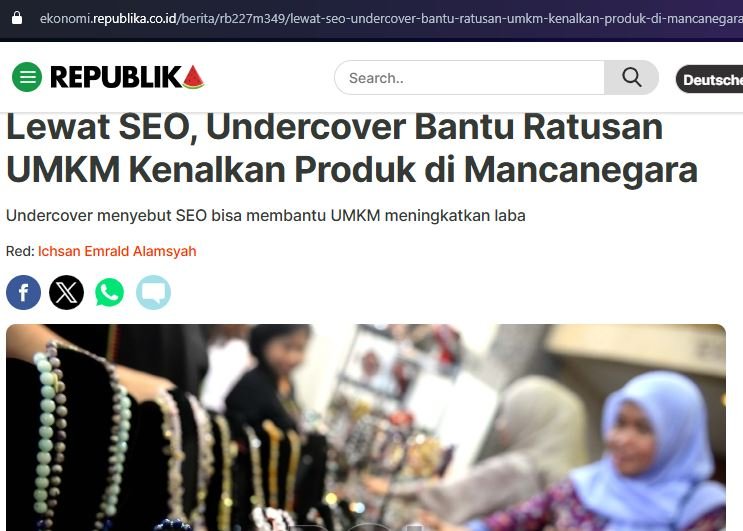Open author Ichsan Emrald Alamsyah link
Image resolution: width=743 pixels, height=531 pixels.
[x=117, y=251]
